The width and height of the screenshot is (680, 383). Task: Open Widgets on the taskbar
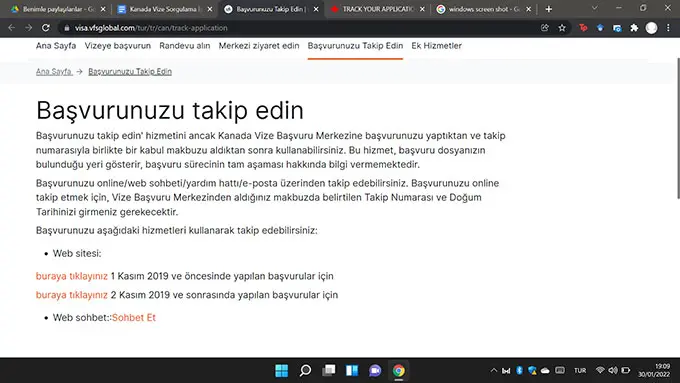[352, 371]
